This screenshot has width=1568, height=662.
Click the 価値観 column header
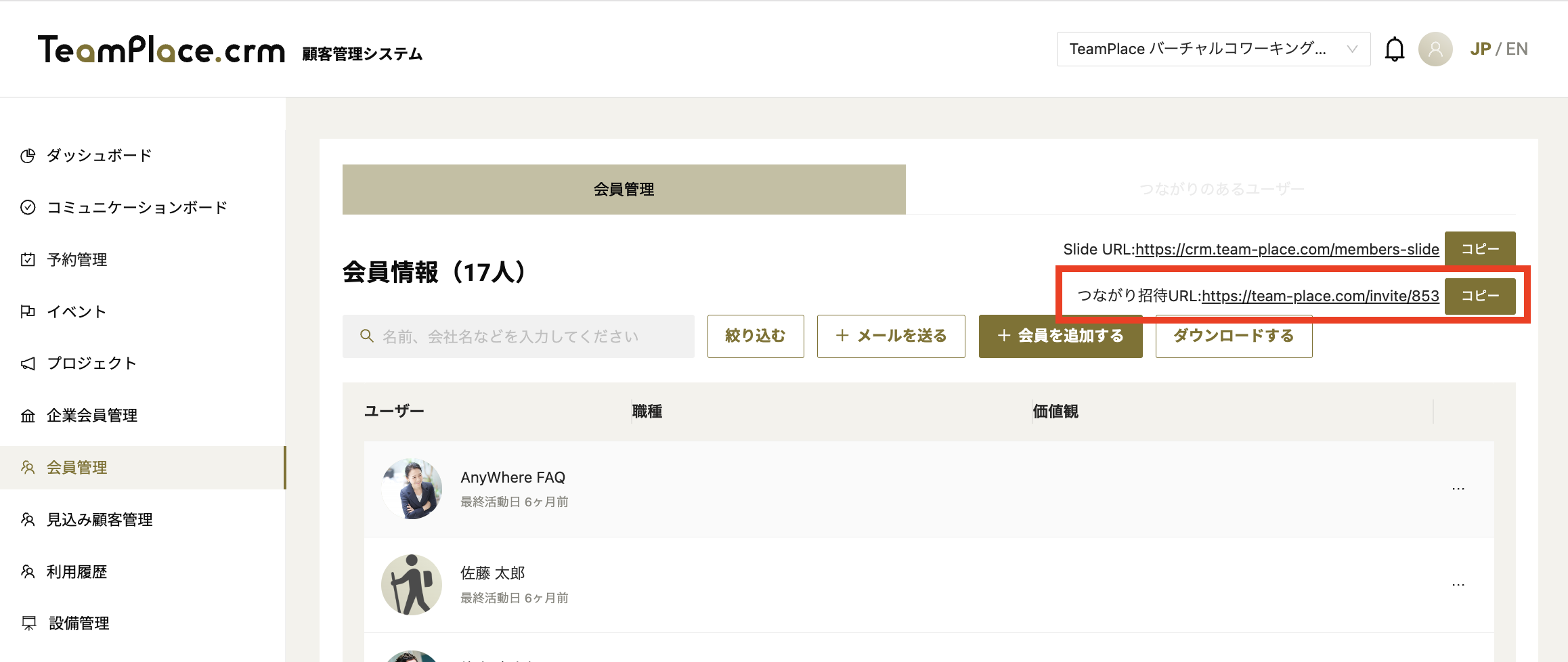tap(1055, 411)
